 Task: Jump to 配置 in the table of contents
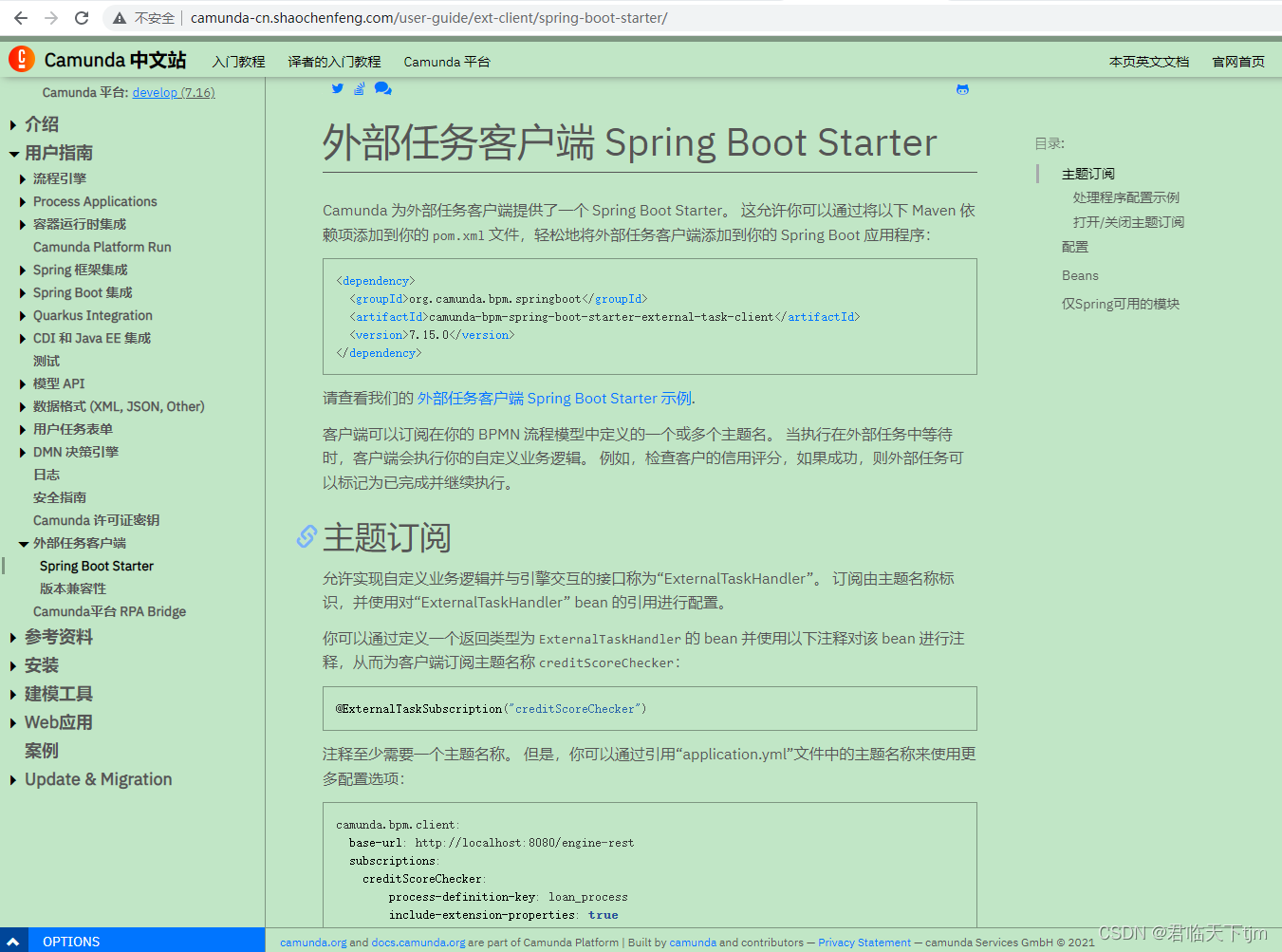point(1074,246)
